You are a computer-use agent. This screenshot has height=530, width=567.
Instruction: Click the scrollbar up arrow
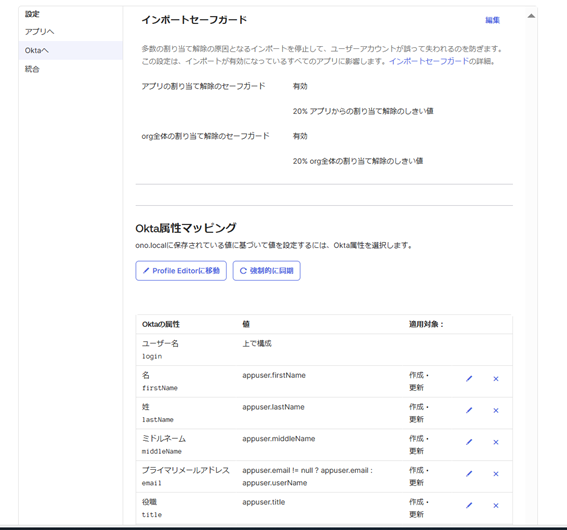pyautogui.click(x=531, y=16)
